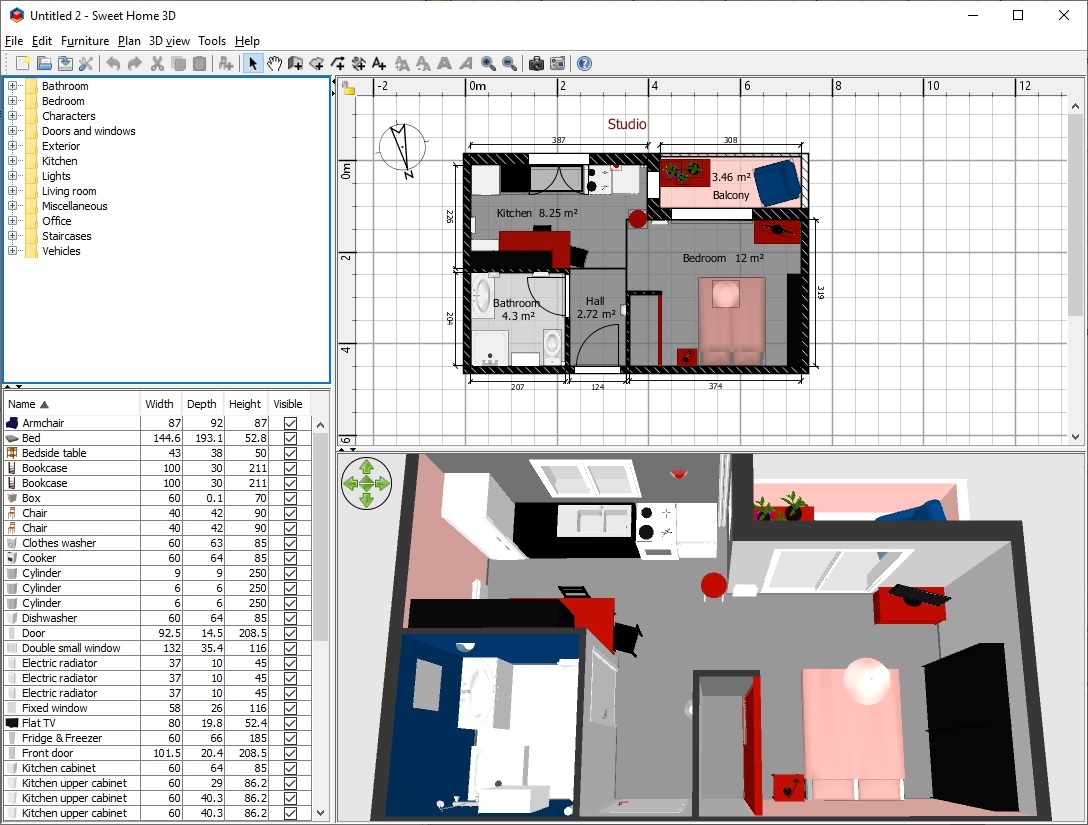Click the Undo arrow icon
The width and height of the screenshot is (1088, 825).
point(113,64)
